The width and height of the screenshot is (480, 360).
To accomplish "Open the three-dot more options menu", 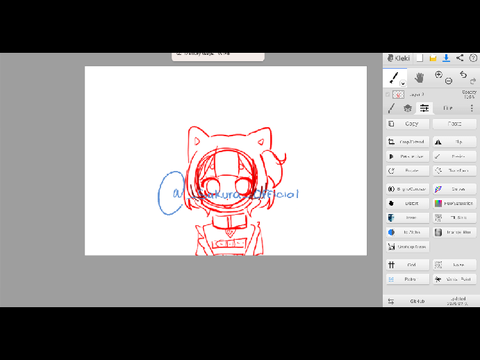I will coord(472,108).
